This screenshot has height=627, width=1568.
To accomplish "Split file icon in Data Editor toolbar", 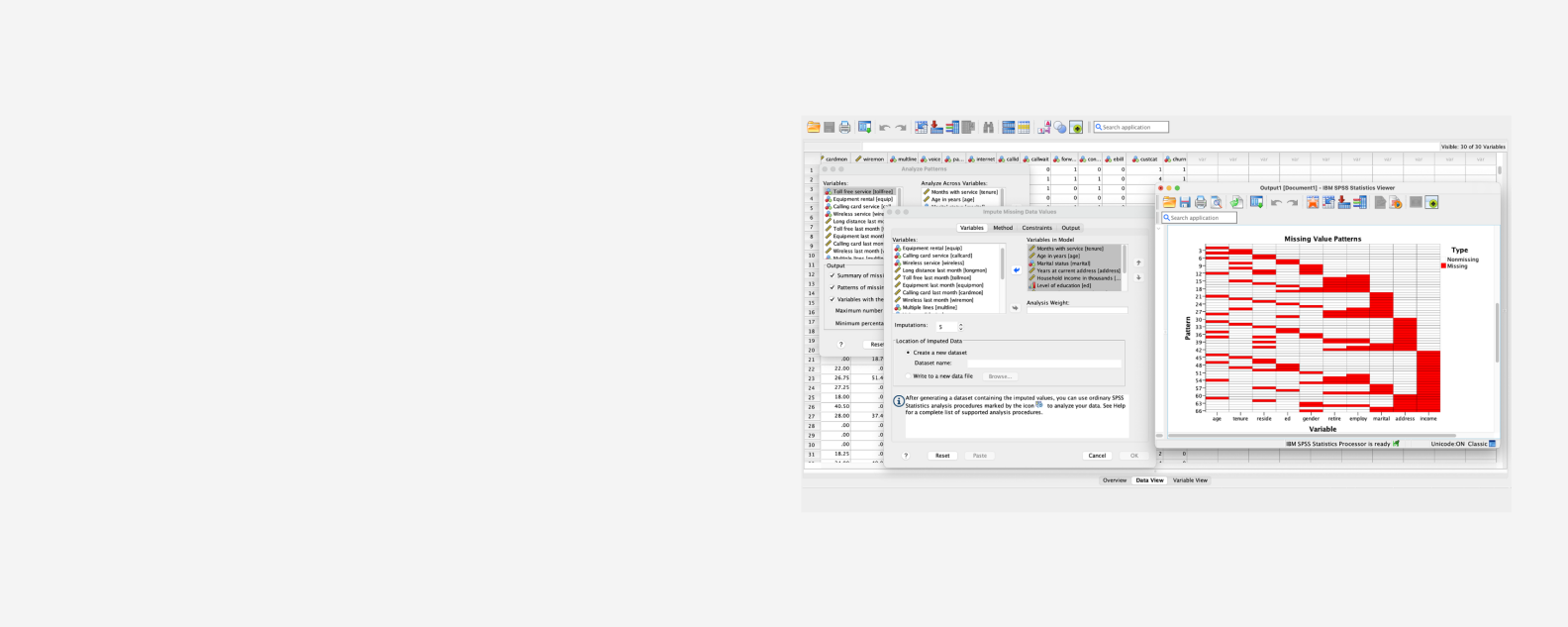I will [x=1009, y=127].
